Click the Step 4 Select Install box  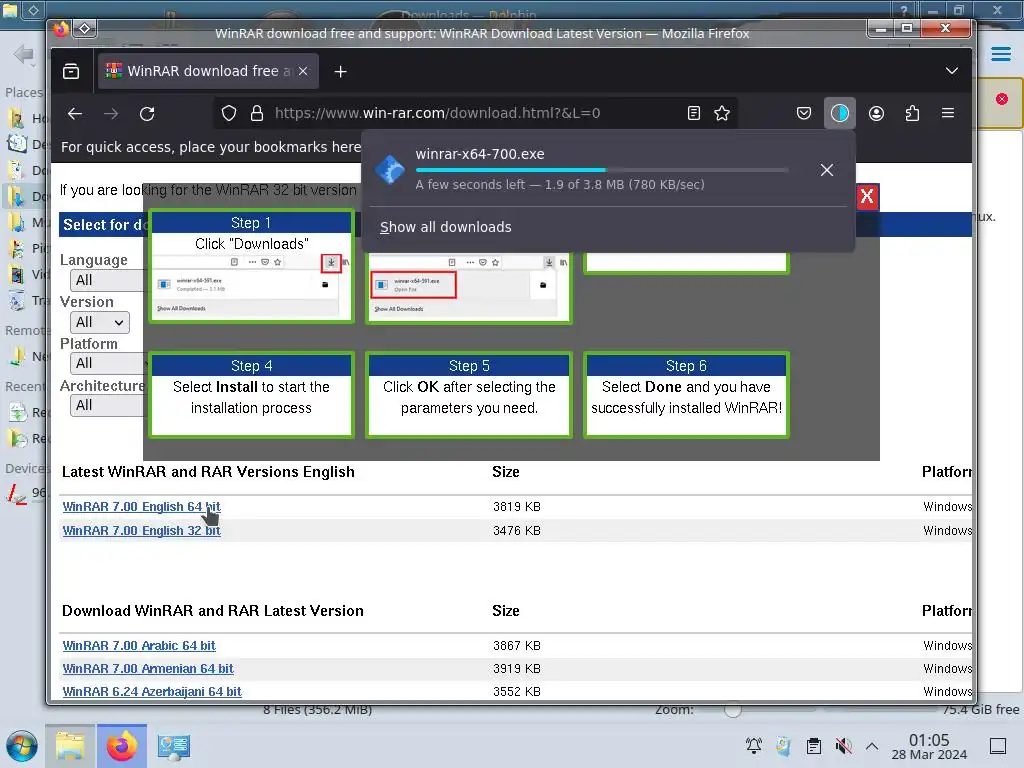(x=251, y=395)
